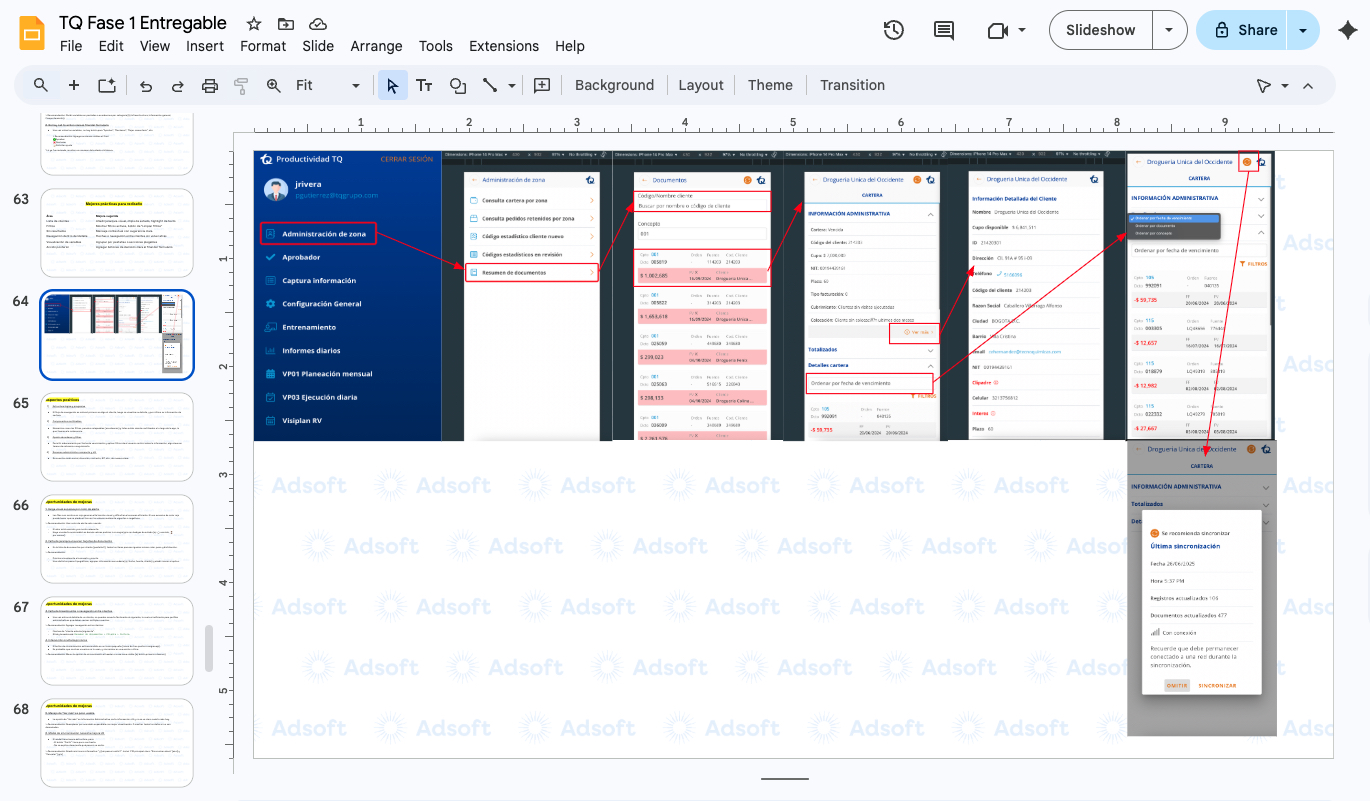Click new slide from template icon
The height and width of the screenshot is (801, 1370).
tap(107, 85)
